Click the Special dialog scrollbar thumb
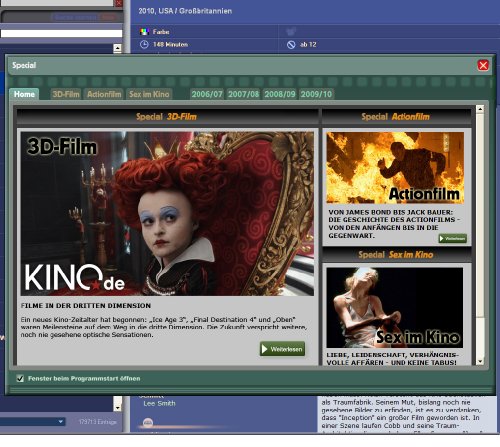The height and width of the screenshot is (447, 500). (x=480, y=215)
